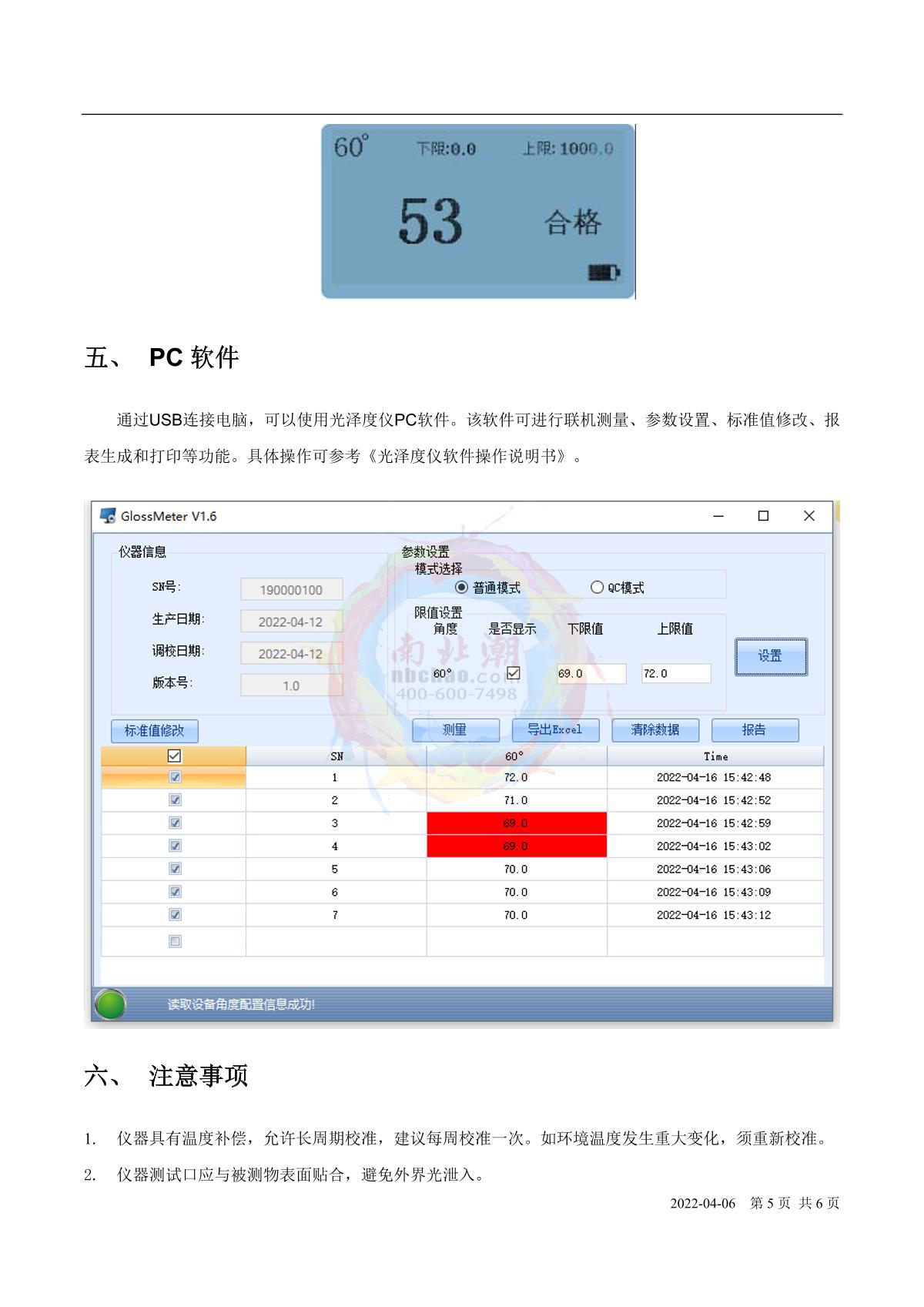Click the green status indicator light

point(110,1004)
